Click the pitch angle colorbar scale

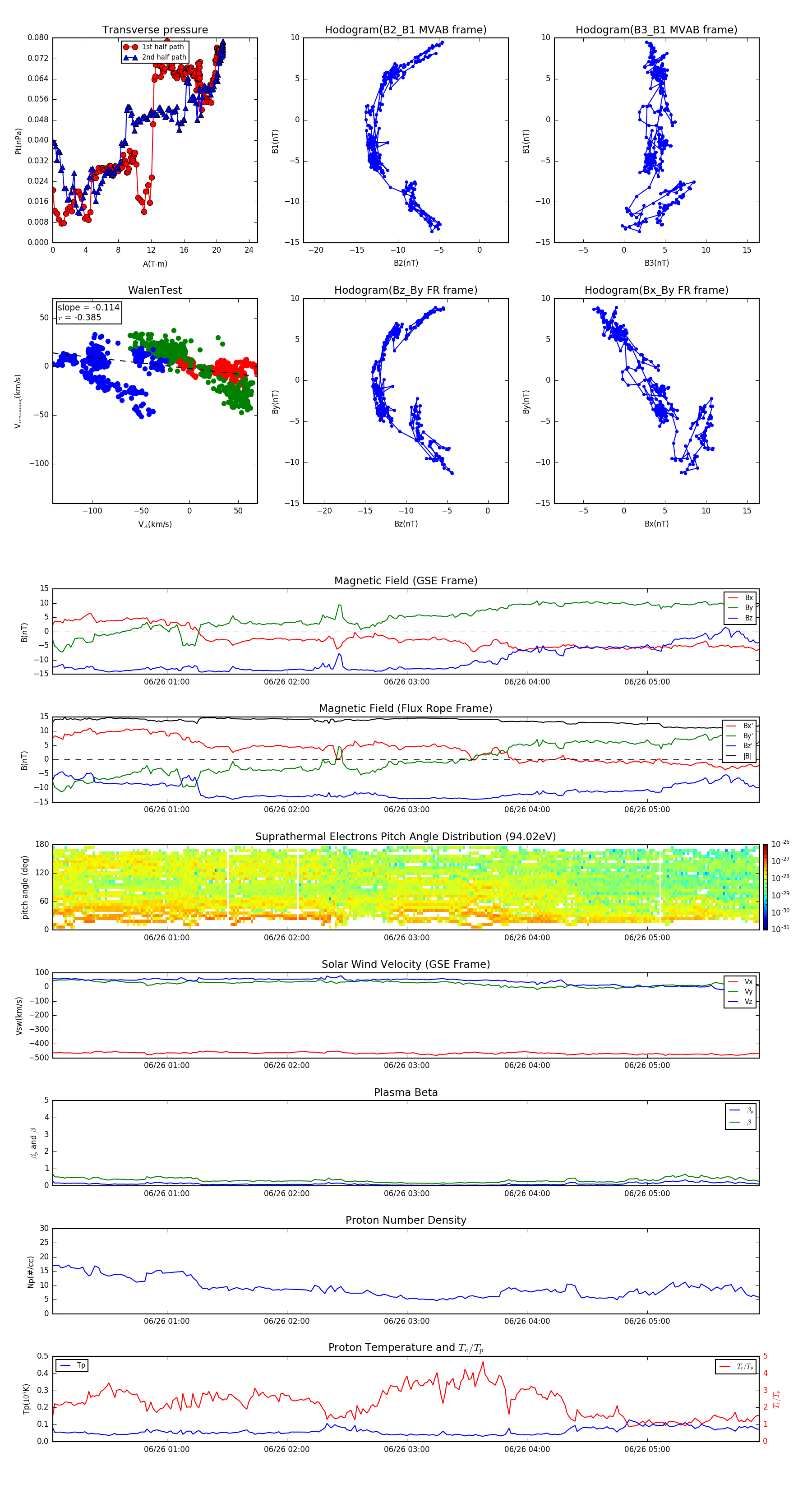click(x=765, y=887)
